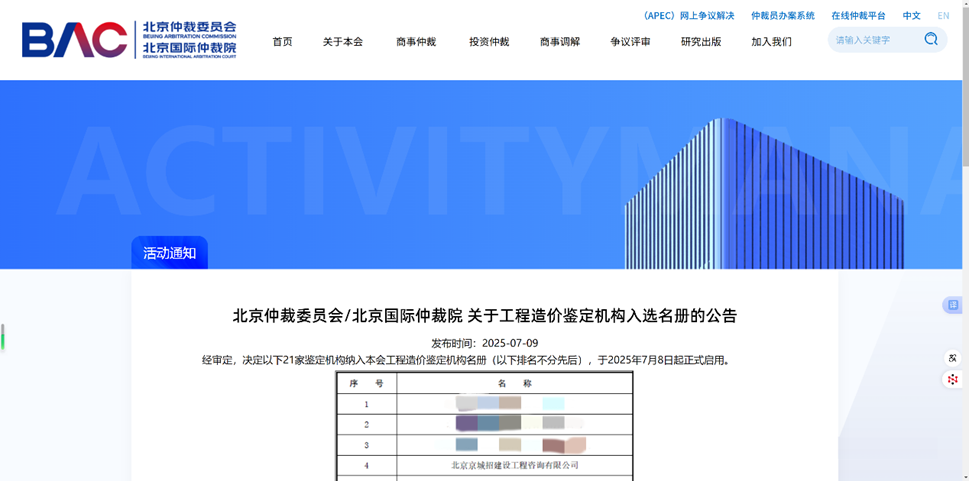Click the table header 名 称
The image size is (969, 481).
click(515, 384)
